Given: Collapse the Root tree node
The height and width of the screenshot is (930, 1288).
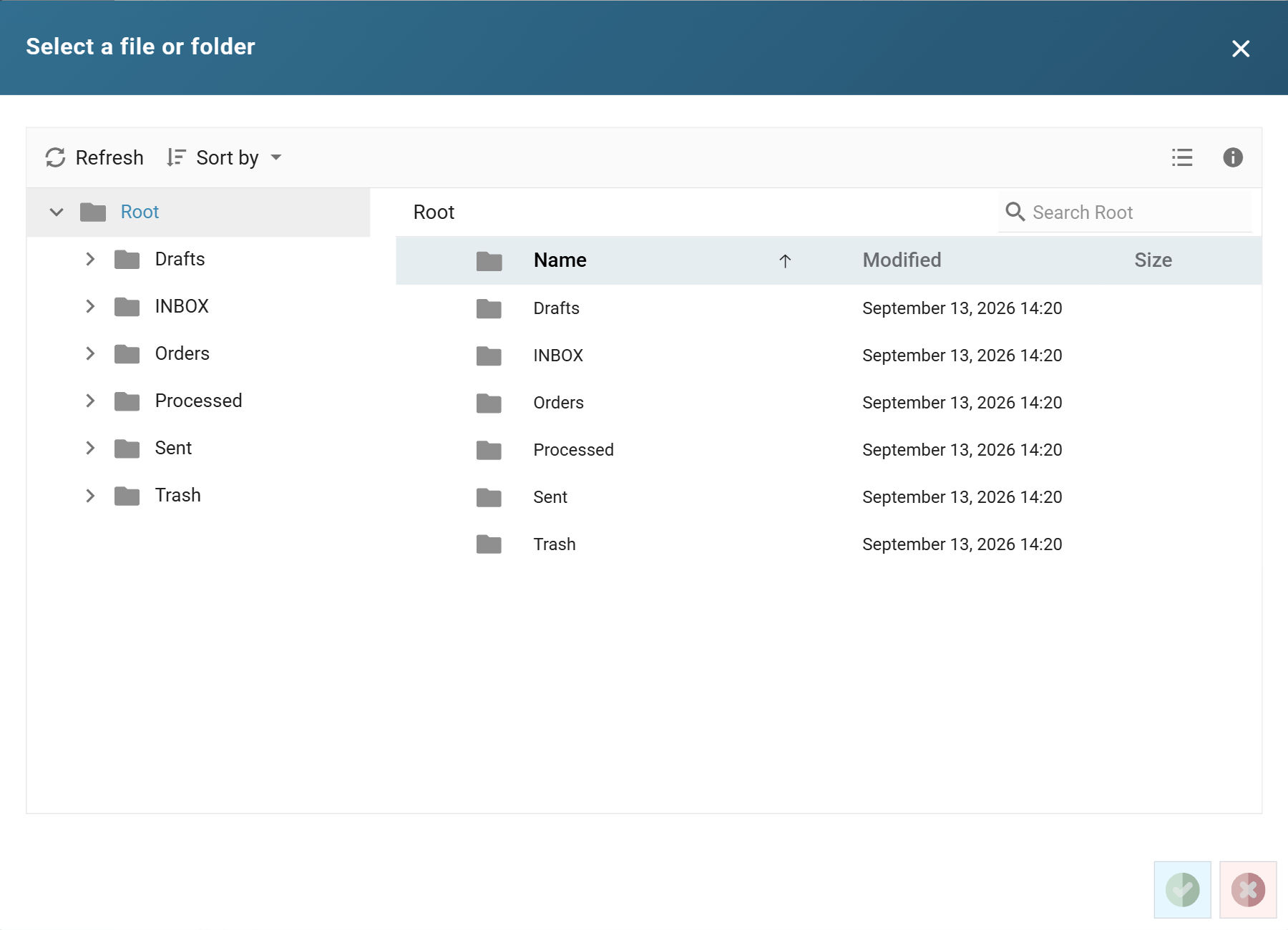Looking at the screenshot, I should 57,212.
